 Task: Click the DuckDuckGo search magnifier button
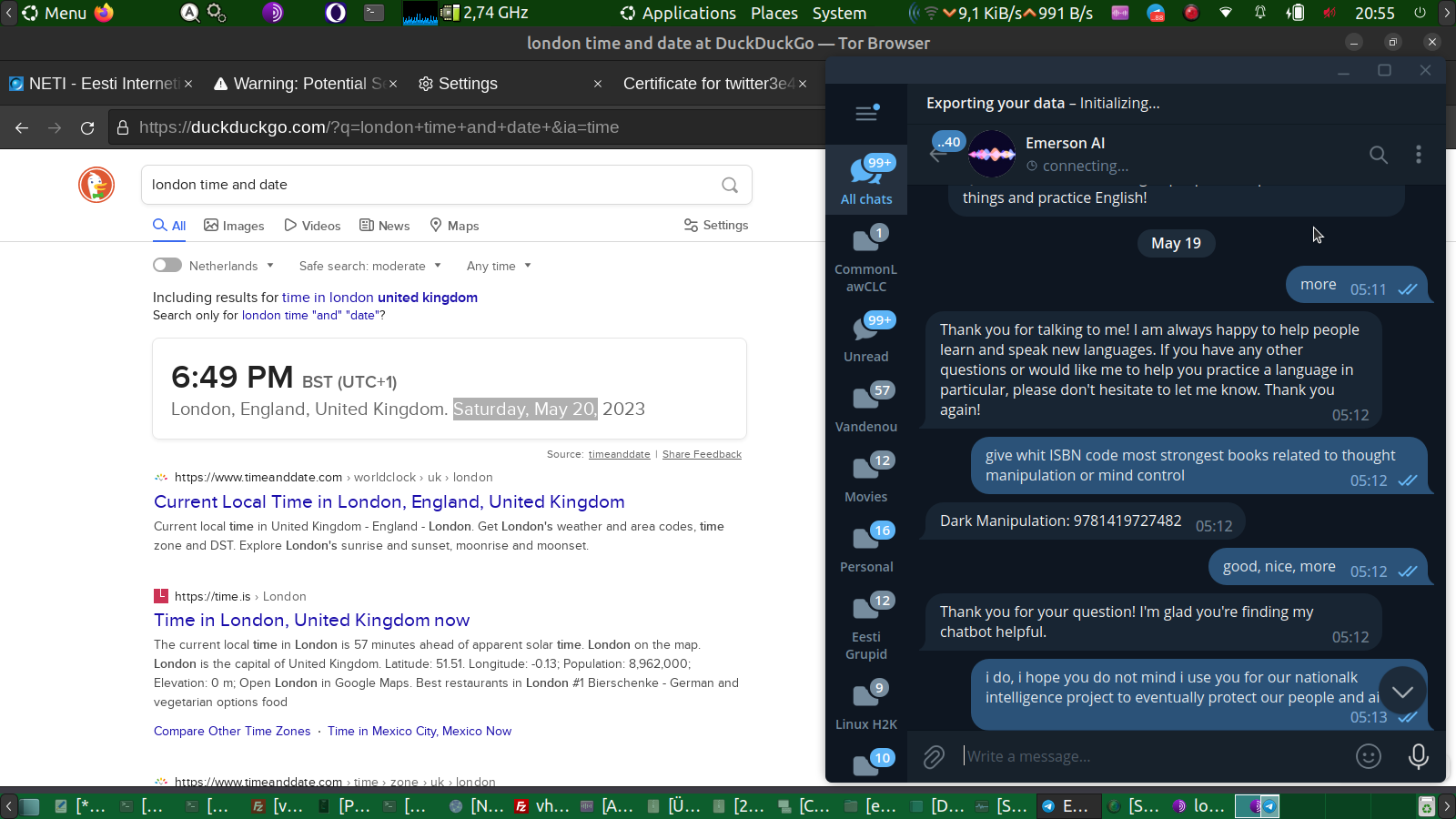(730, 185)
